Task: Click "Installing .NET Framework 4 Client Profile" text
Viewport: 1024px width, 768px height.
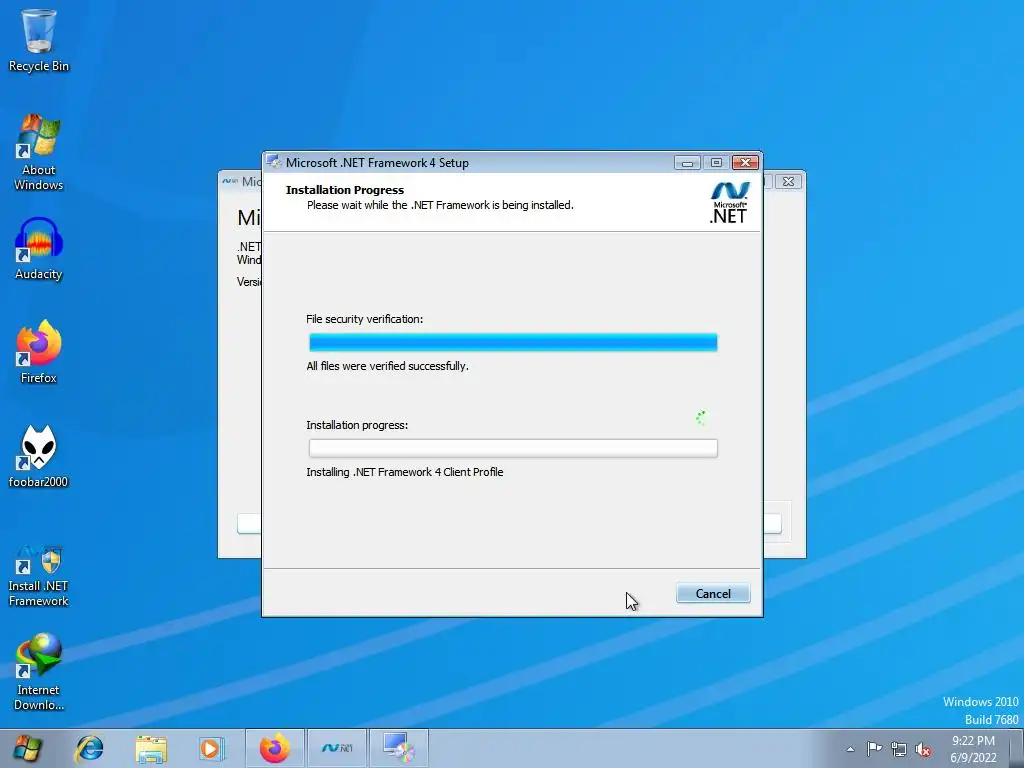Action: pyautogui.click(x=405, y=472)
